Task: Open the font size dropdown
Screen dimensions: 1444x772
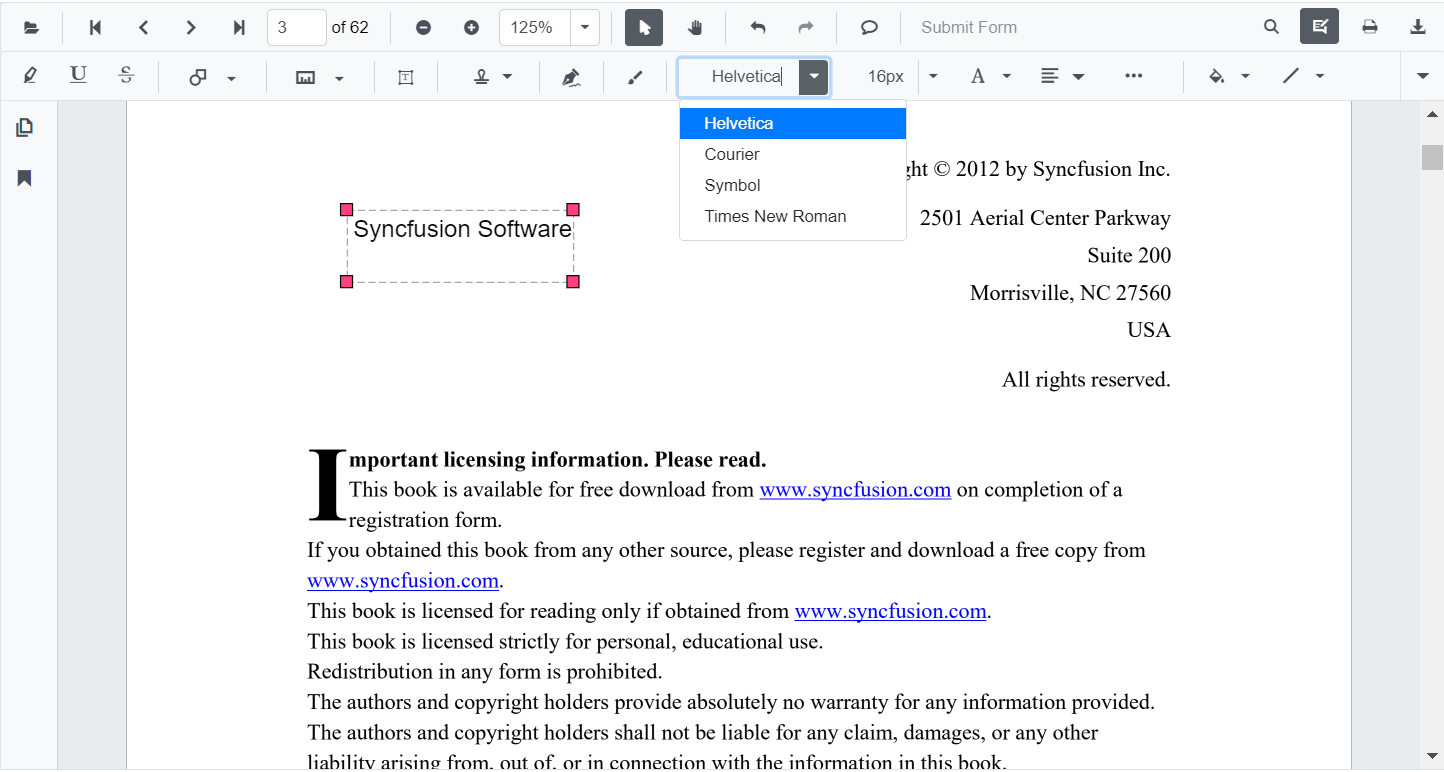Action: click(933, 76)
